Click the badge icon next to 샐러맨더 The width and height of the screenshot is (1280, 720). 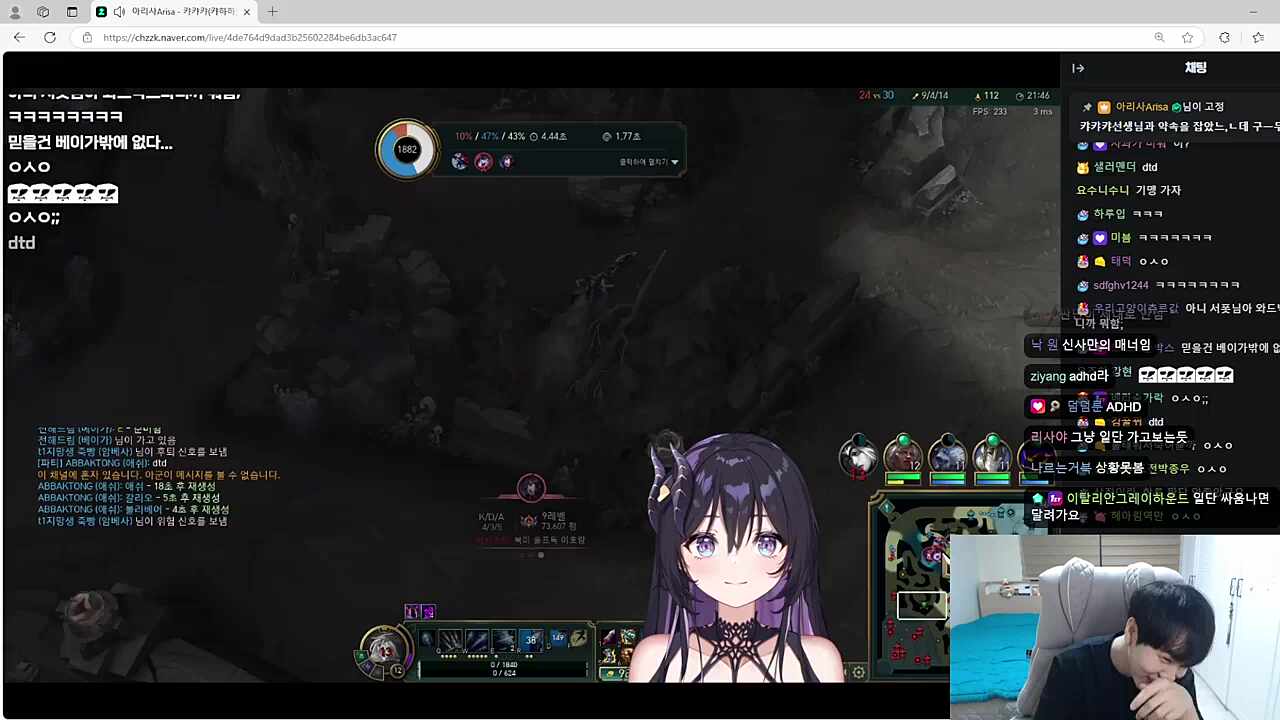(x=1082, y=167)
